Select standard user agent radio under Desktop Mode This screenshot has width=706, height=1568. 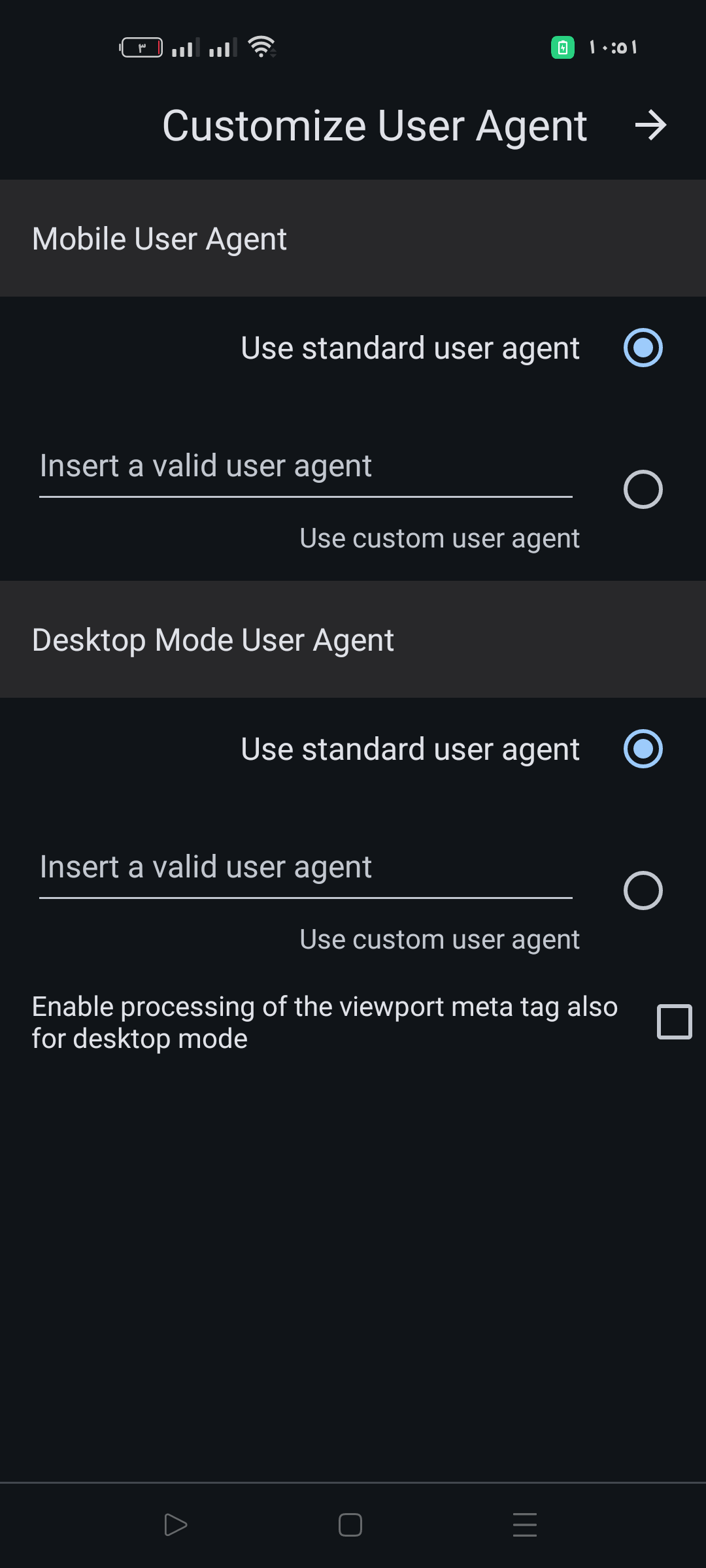(643, 749)
